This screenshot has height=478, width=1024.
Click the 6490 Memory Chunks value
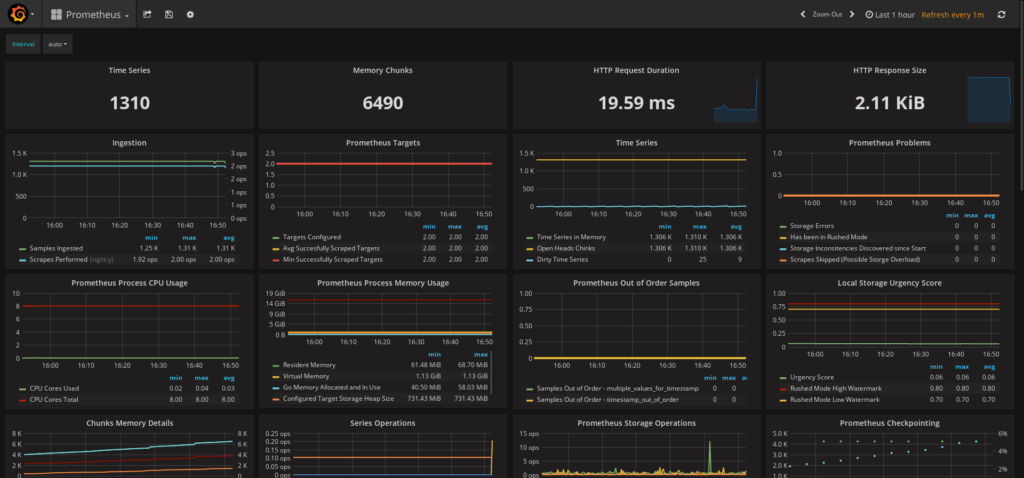tap(383, 103)
